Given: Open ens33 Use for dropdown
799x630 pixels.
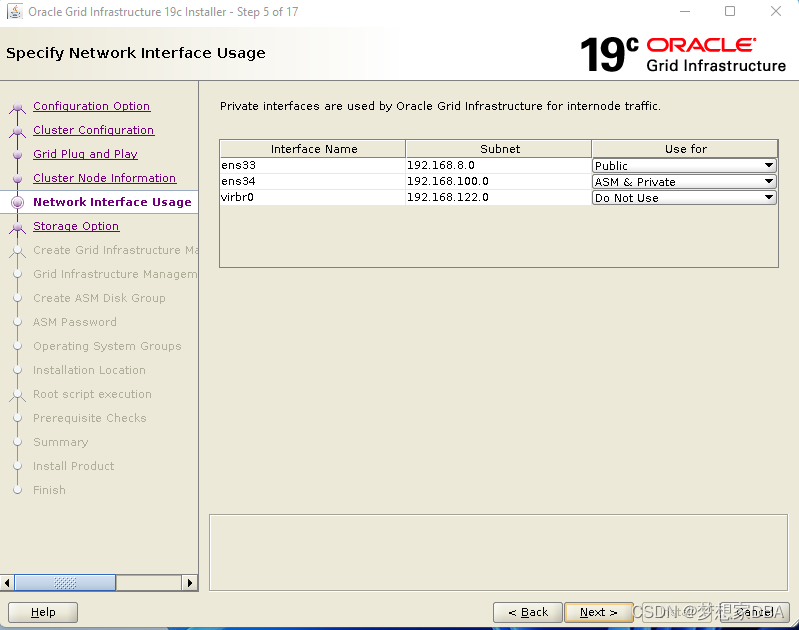Looking at the screenshot, I should pos(684,165).
